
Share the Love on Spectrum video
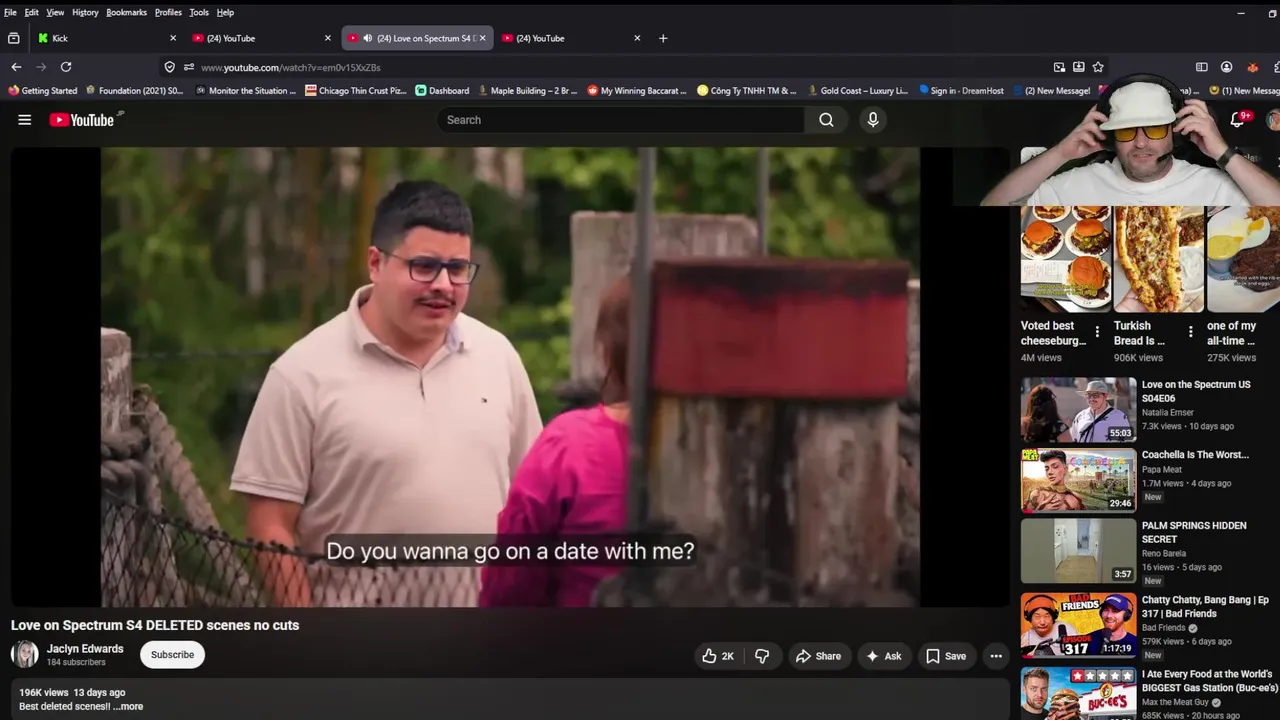tap(818, 656)
